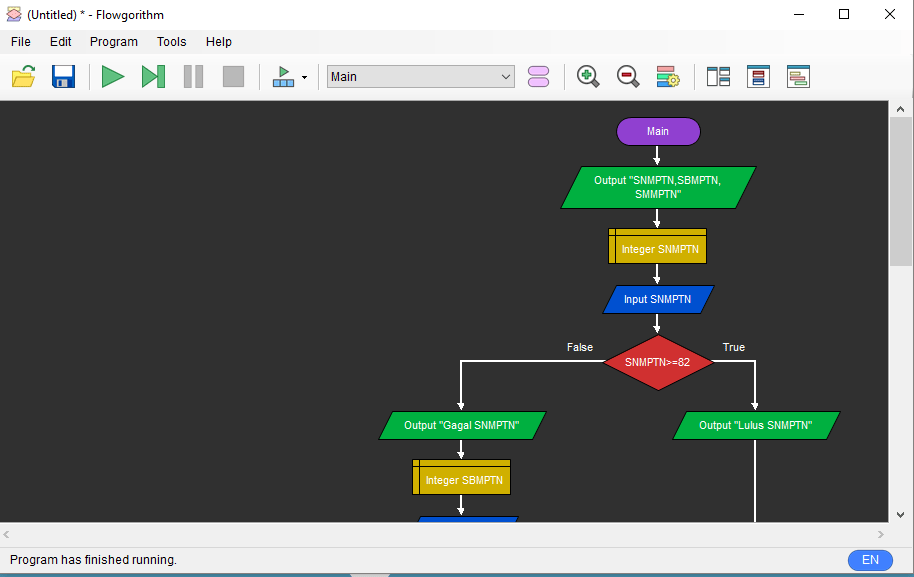Pause the running program
The width and height of the screenshot is (914, 577).
193,77
